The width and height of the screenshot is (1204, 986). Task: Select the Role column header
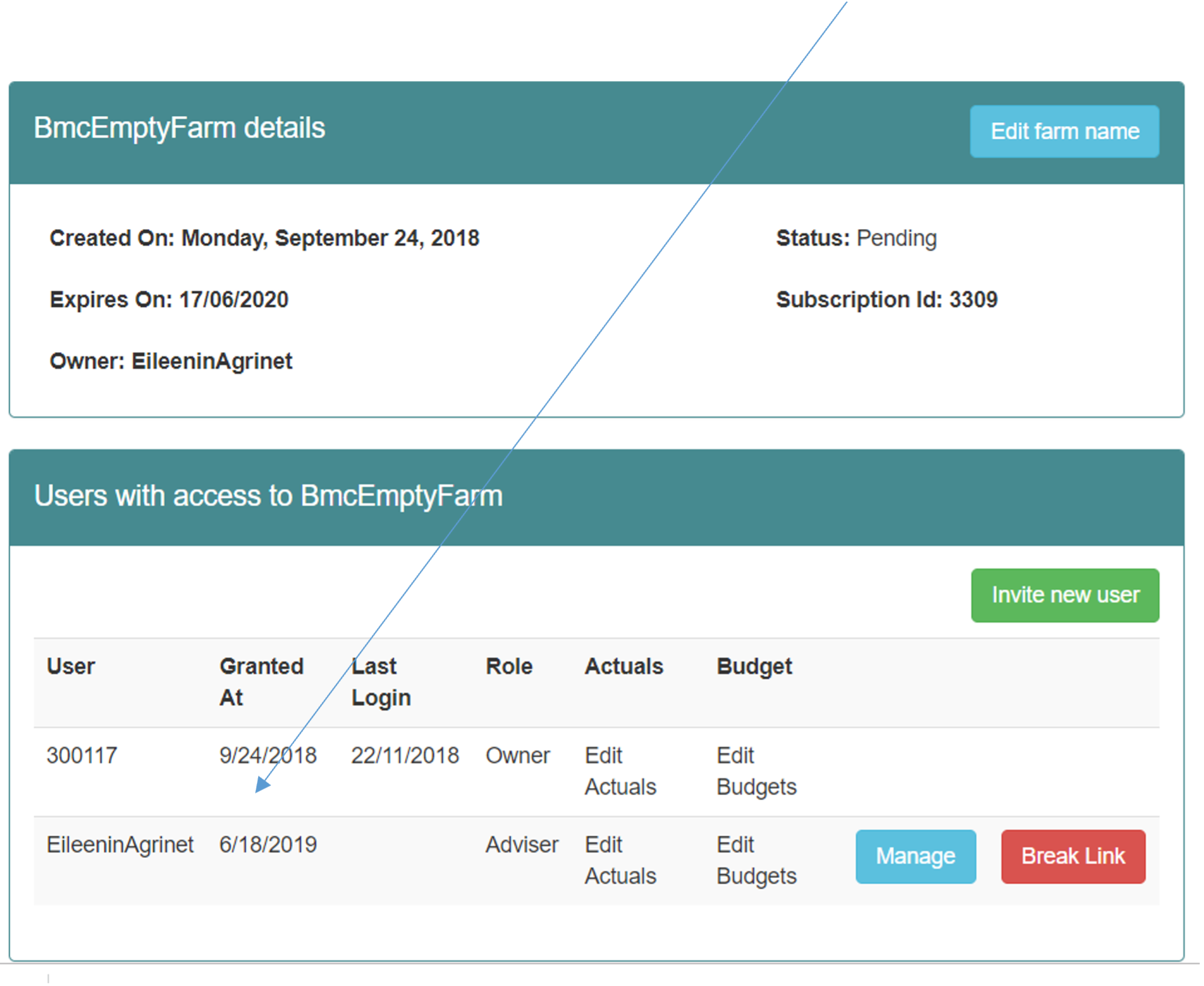click(x=509, y=666)
